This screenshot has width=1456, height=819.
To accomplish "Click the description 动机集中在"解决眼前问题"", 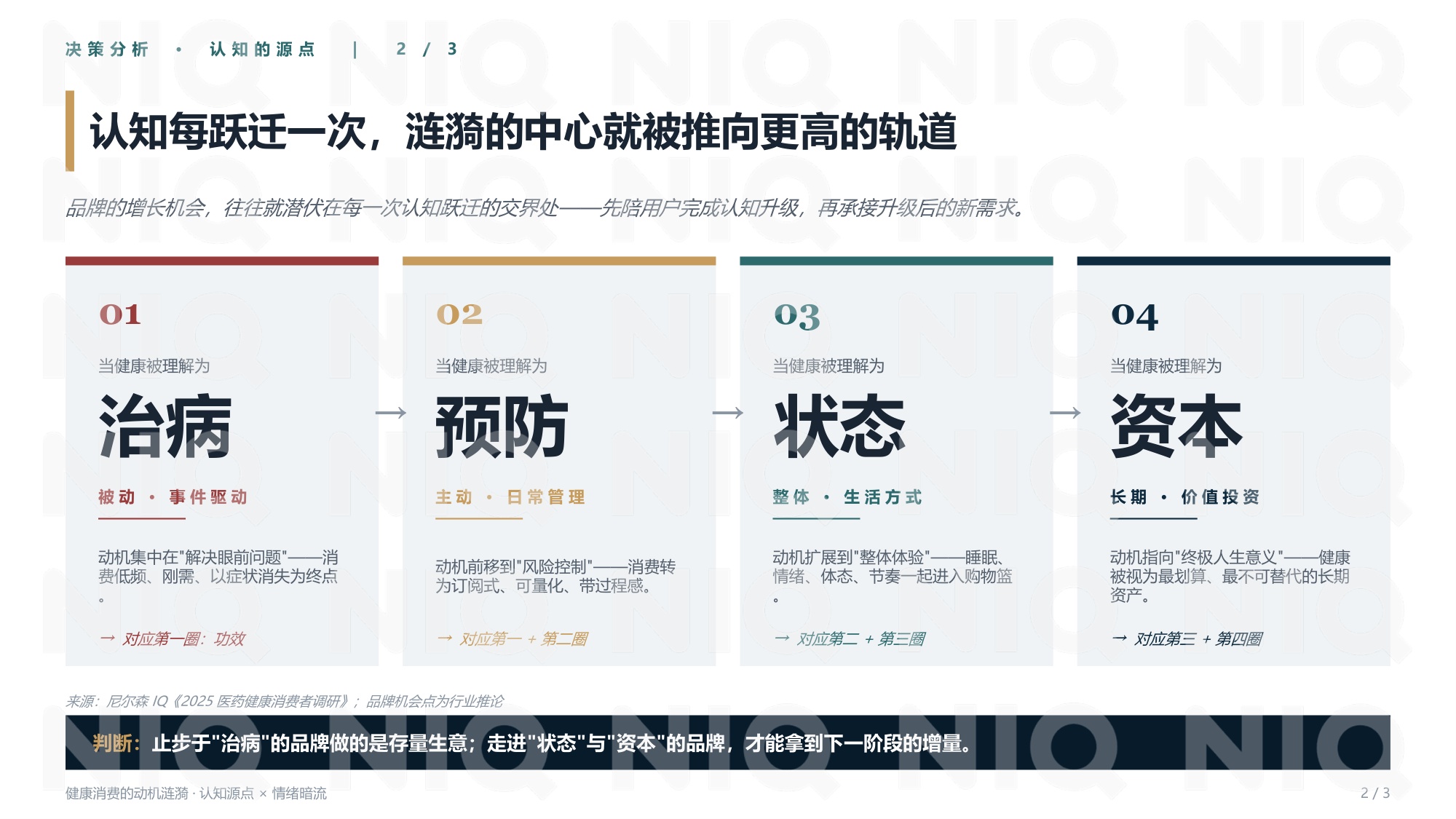I will 218,577.
